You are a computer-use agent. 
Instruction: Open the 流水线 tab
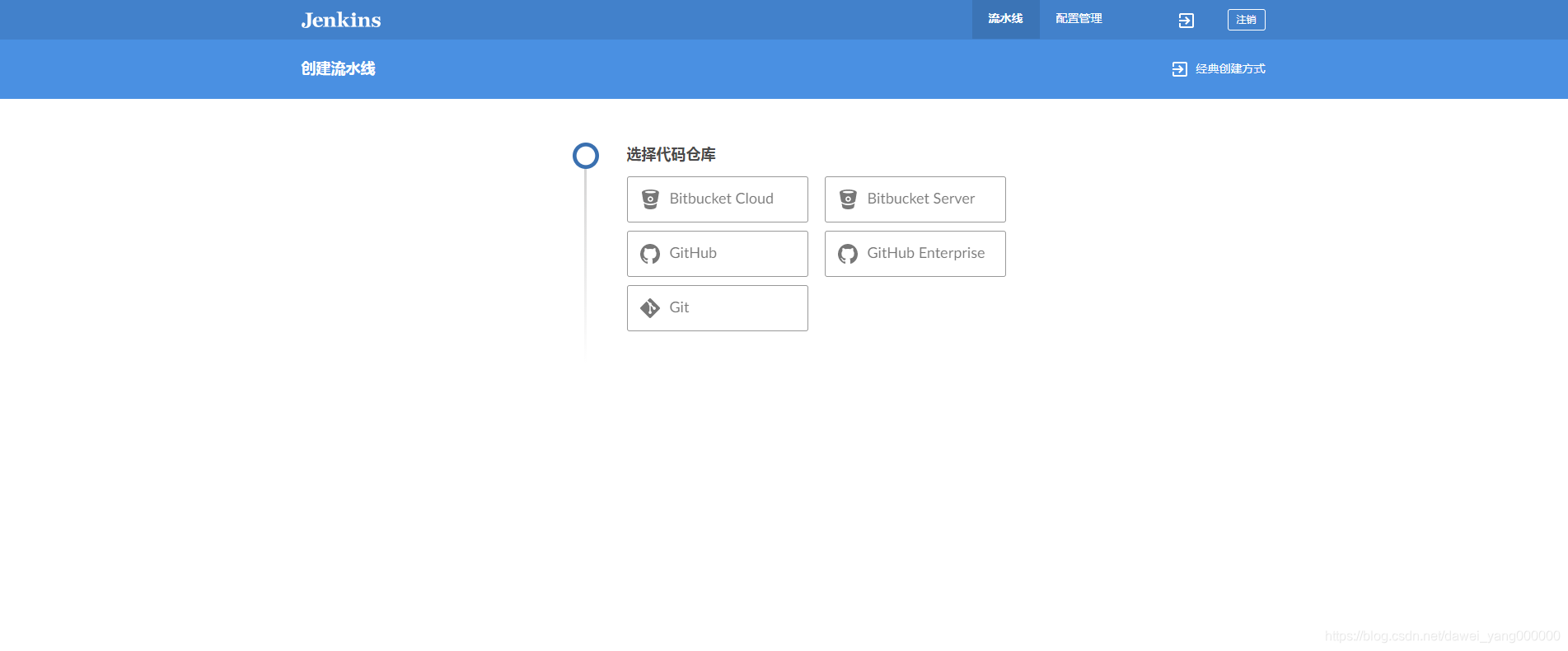(x=1006, y=19)
